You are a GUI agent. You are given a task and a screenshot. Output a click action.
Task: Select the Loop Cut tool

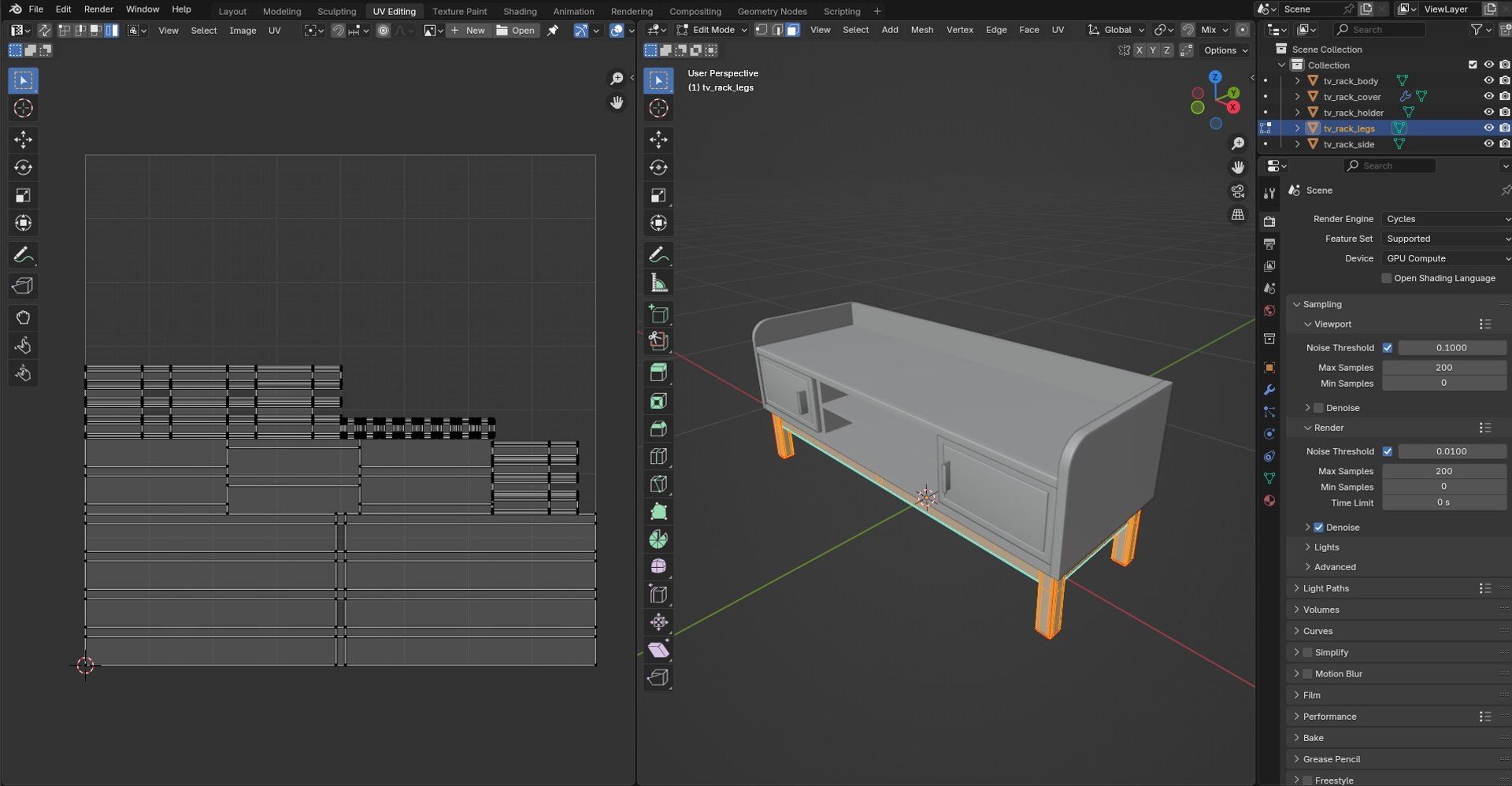click(658, 456)
